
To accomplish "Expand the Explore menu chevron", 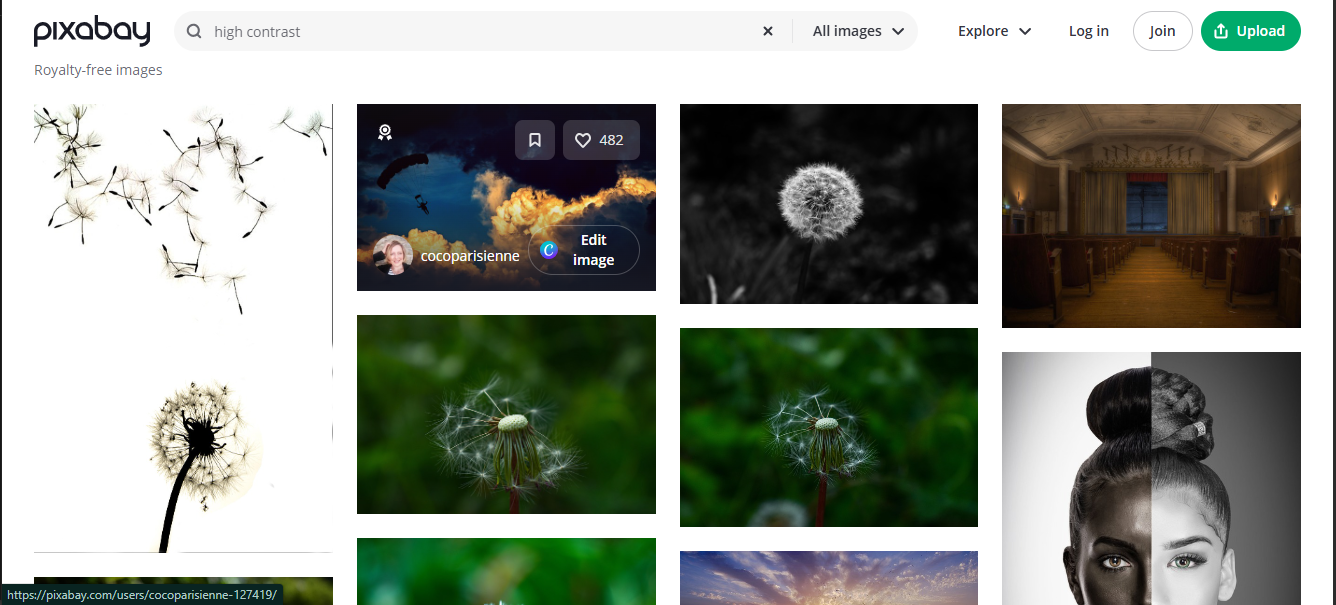I will (1027, 31).
